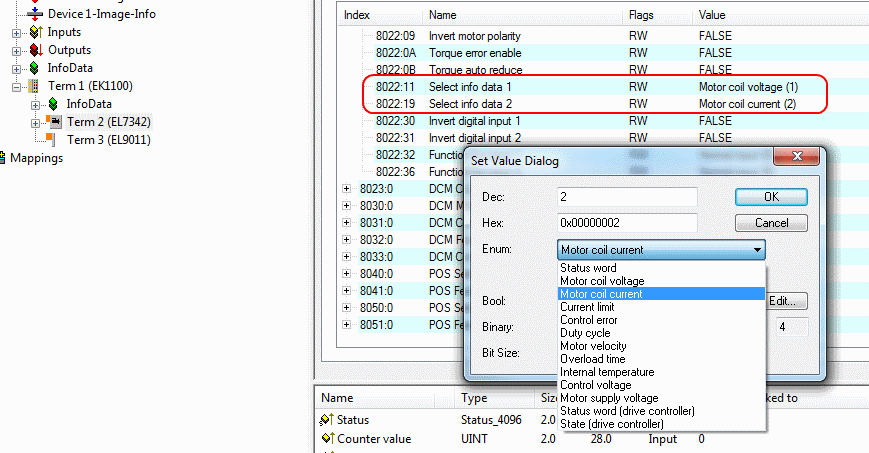Expand object index 8031:0
This screenshot has height=453, width=869.
pos(346,222)
